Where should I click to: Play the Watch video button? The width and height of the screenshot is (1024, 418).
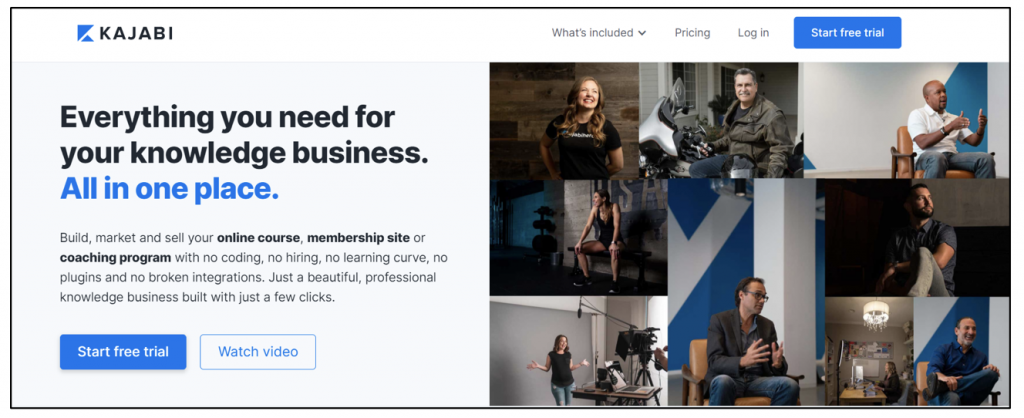click(258, 352)
